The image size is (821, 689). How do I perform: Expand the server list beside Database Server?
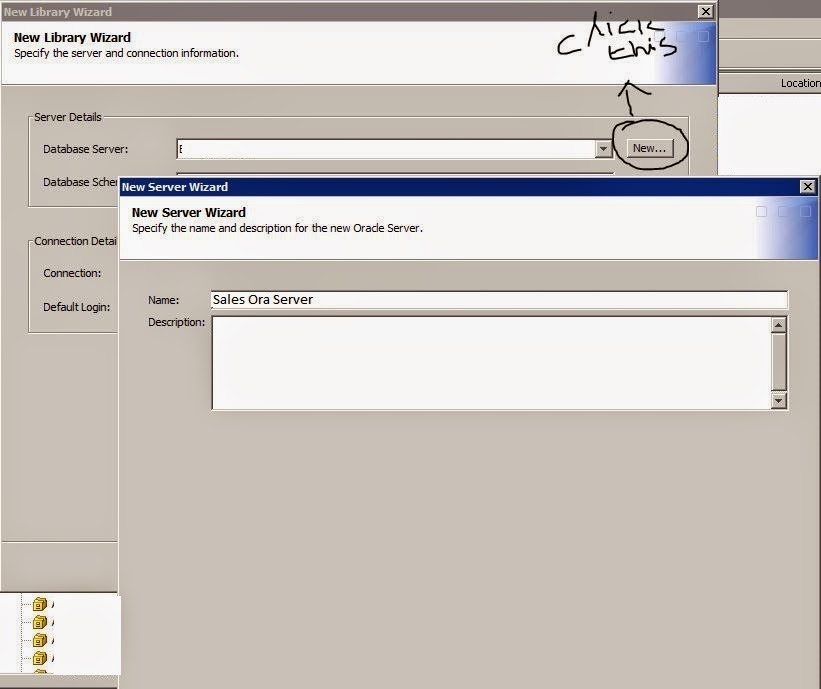(603, 148)
